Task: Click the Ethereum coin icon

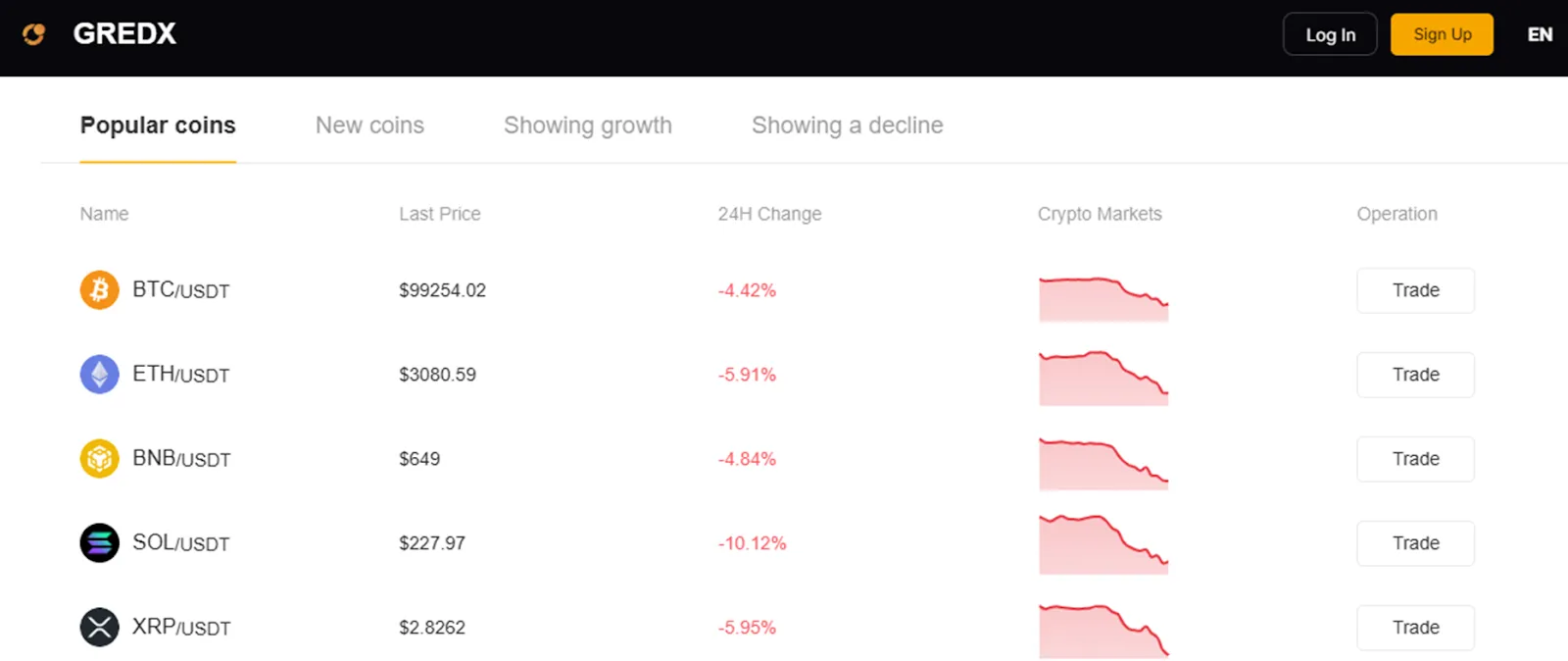Action: (99, 375)
